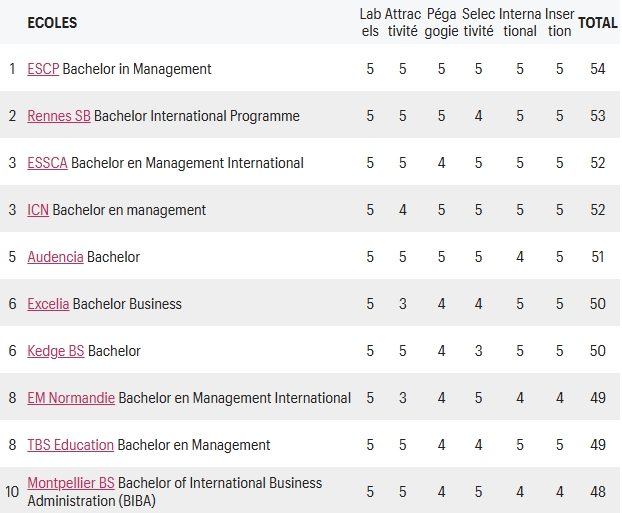Follow the EM Normandie link
Screen dimensions: 622x513
[x=71, y=398]
